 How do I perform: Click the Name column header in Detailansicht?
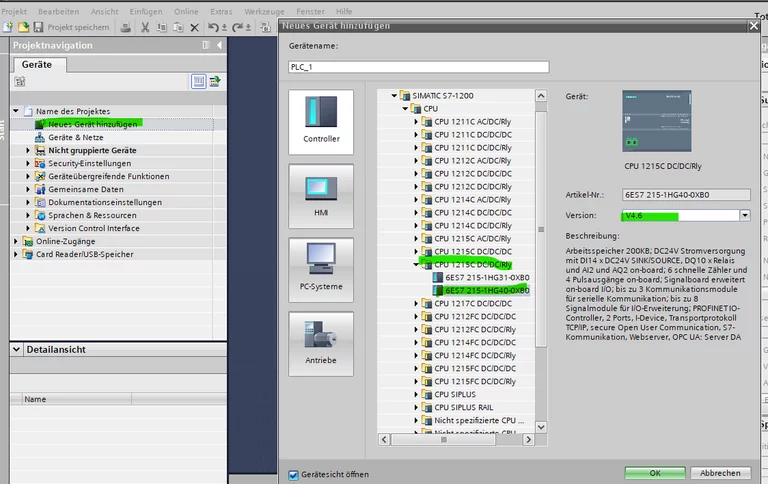click(76, 399)
